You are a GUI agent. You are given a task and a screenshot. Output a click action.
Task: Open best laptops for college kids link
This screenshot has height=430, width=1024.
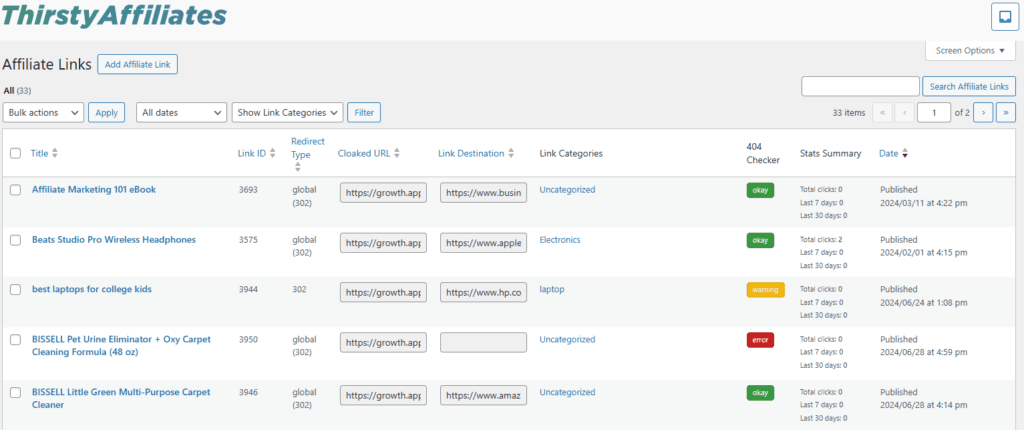pyautogui.click(x=91, y=289)
